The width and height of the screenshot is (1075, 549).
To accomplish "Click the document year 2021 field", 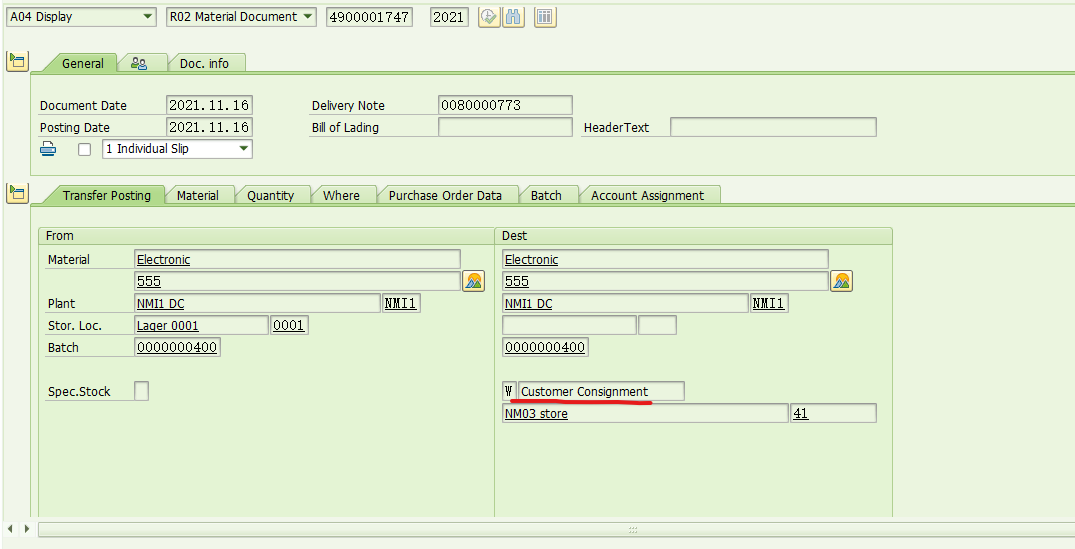I will point(449,17).
